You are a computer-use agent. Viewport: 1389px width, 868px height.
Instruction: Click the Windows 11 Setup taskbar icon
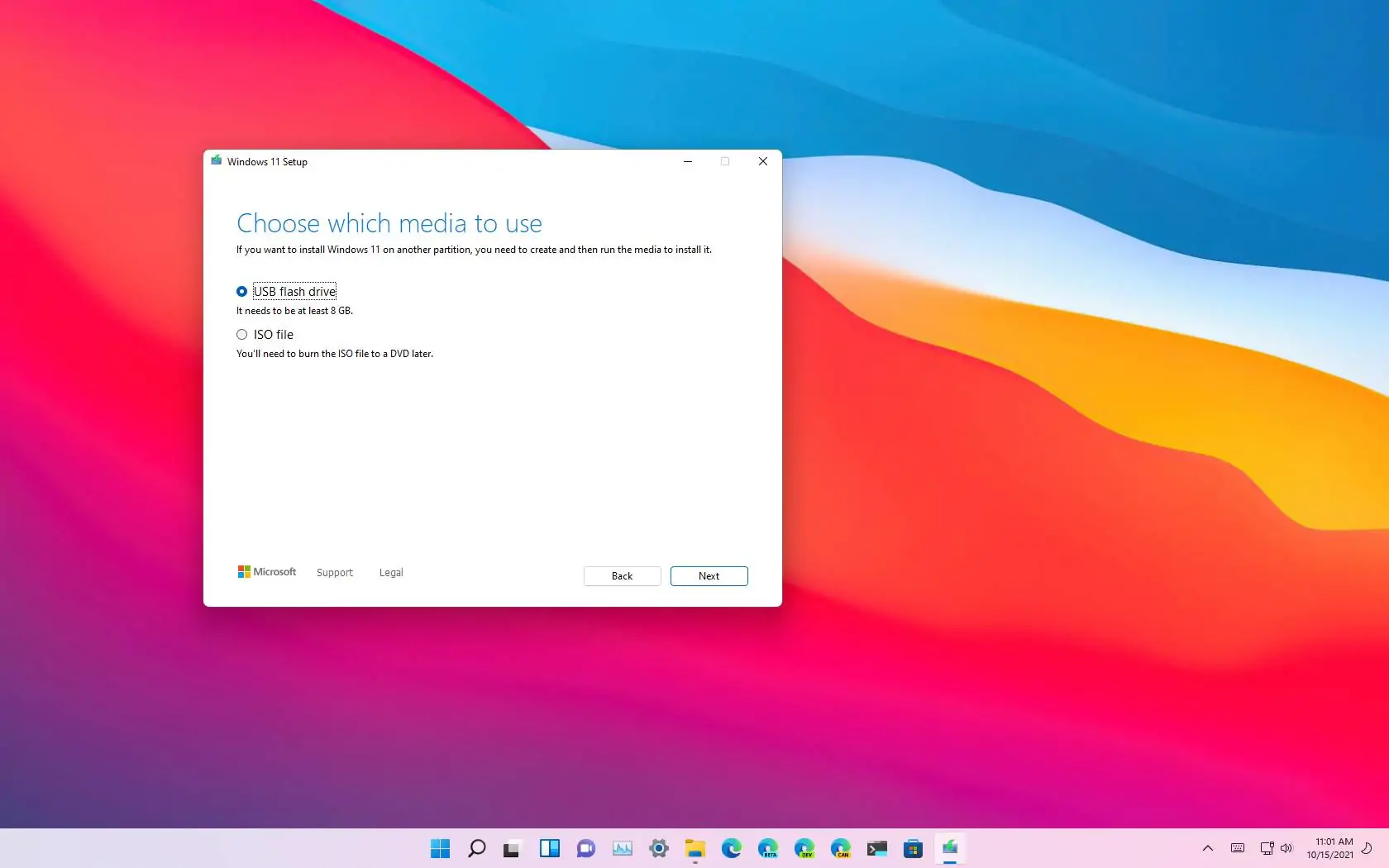point(949,848)
